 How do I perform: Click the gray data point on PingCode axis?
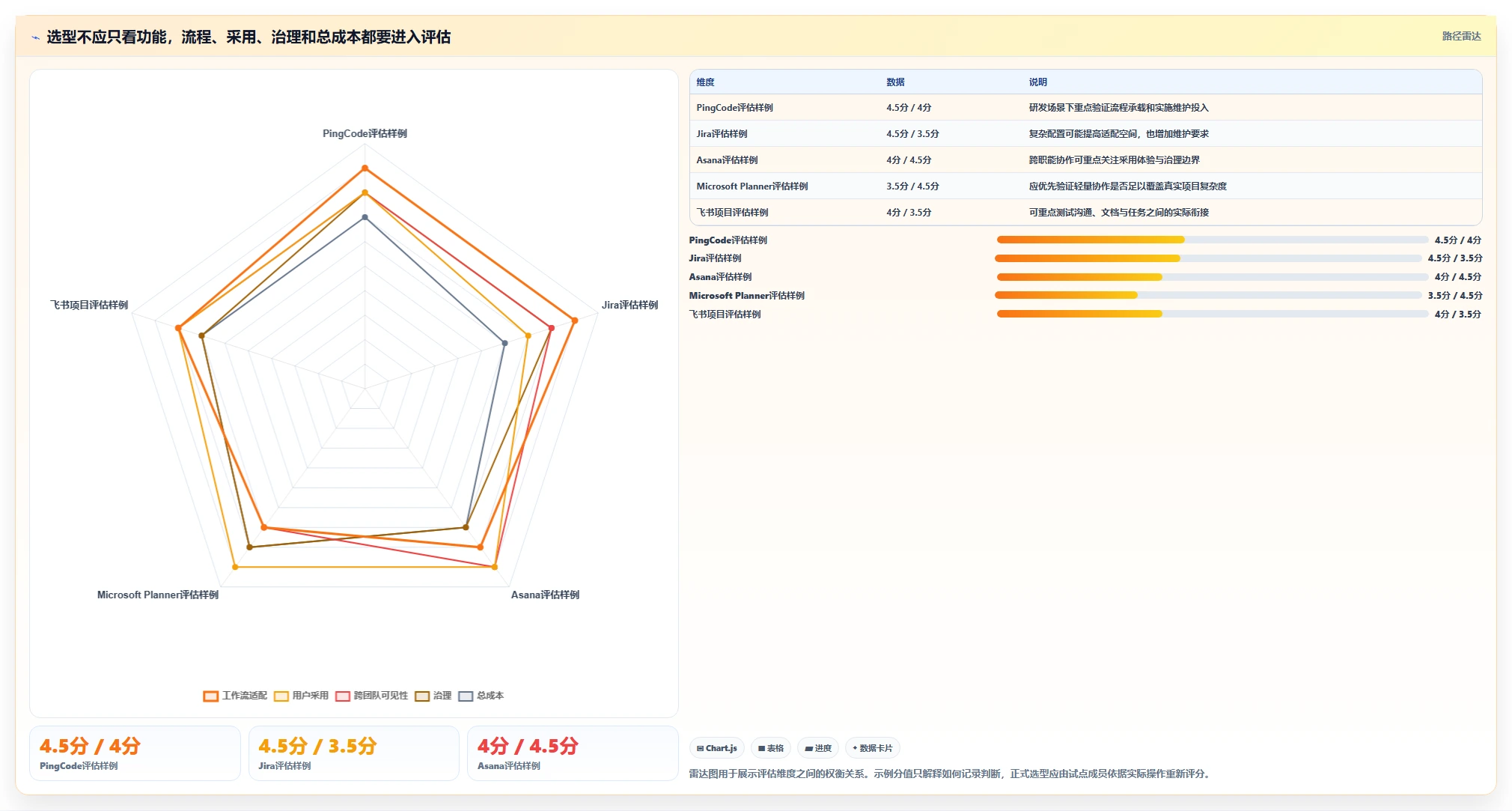point(365,217)
